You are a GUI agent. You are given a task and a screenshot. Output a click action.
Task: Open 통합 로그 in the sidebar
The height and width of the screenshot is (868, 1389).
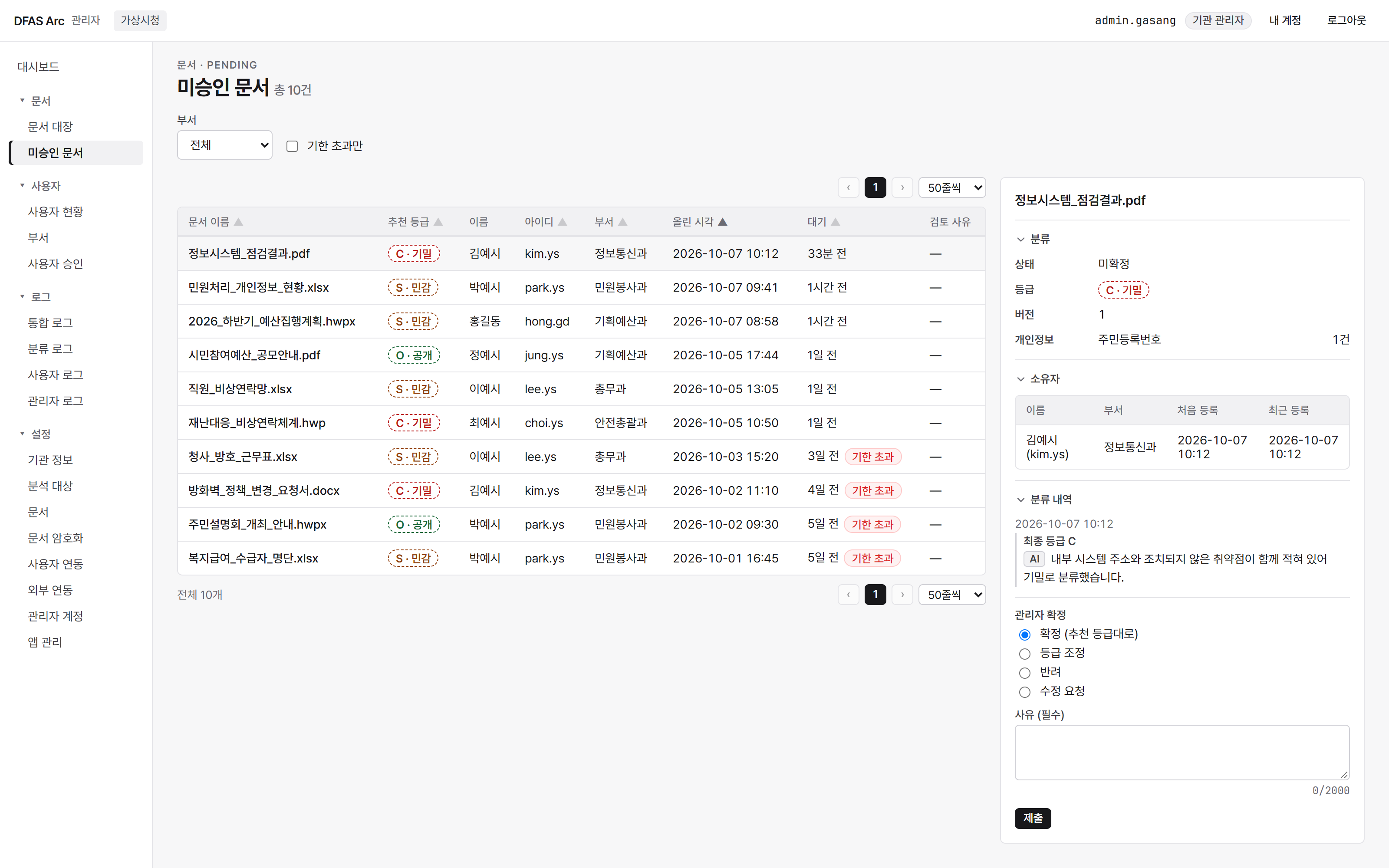[x=50, y=322]
